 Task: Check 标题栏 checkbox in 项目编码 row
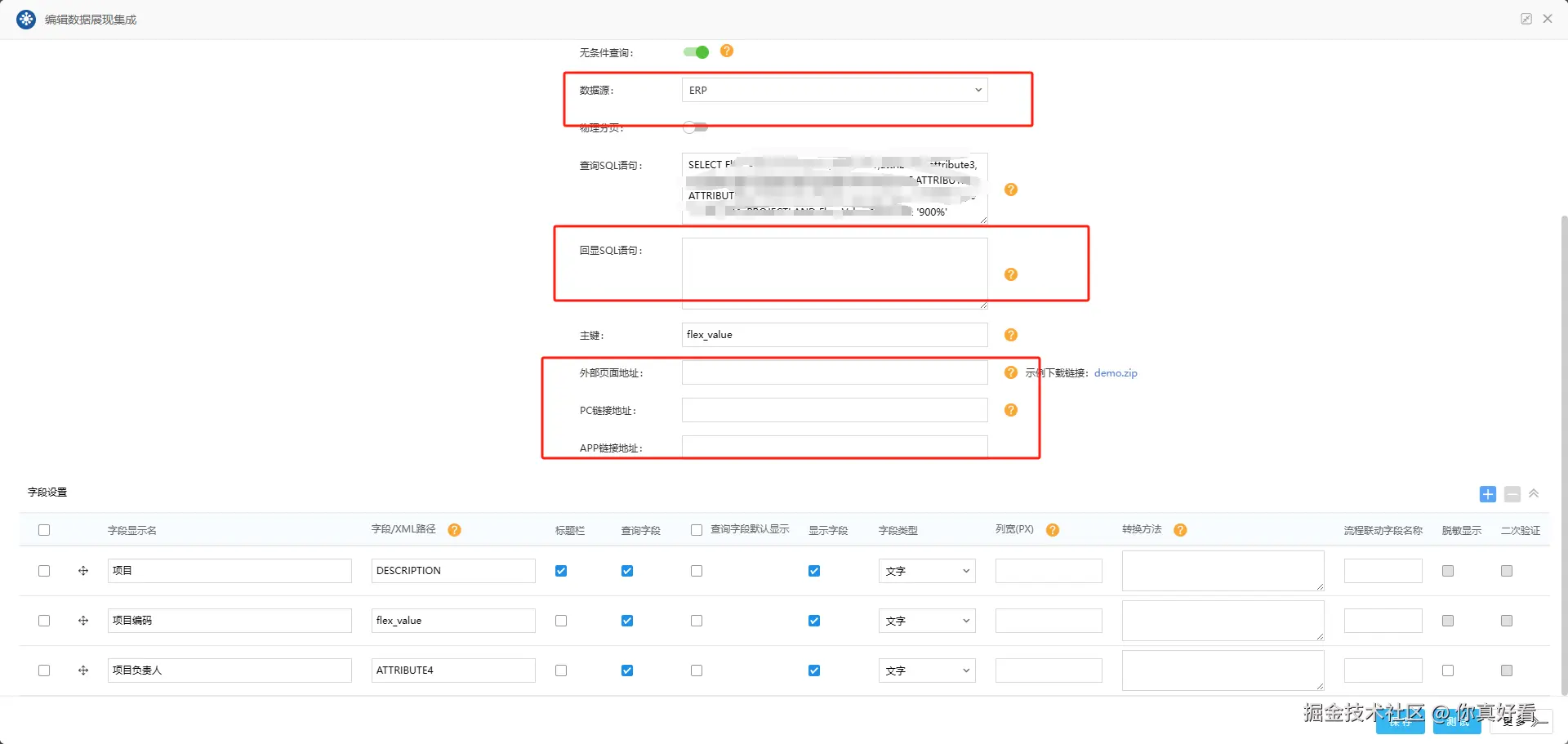click(x=561, y=621)
